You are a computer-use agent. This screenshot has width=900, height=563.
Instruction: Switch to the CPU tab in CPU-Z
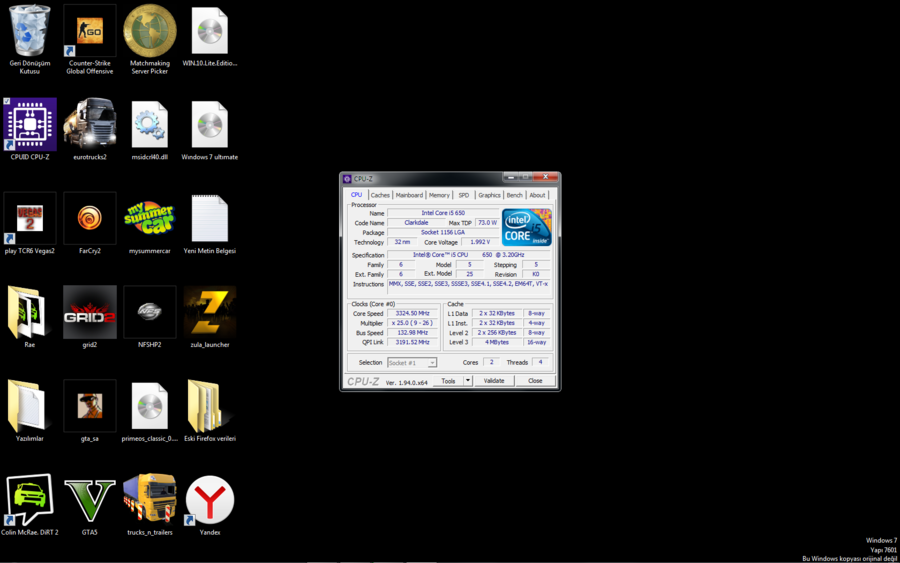pos(356,195)
